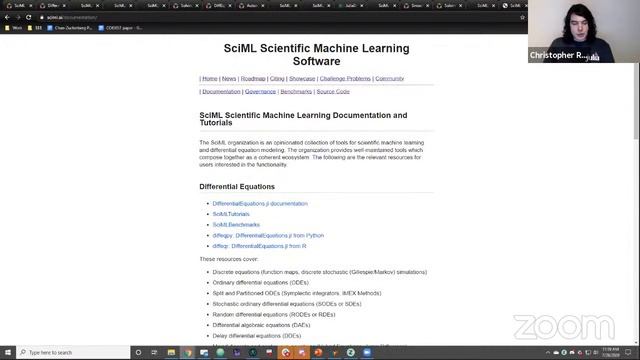Open the Work bookmarks folder
Image resolution: width=640 pixels, height=360 pixels.
point(13,28)
